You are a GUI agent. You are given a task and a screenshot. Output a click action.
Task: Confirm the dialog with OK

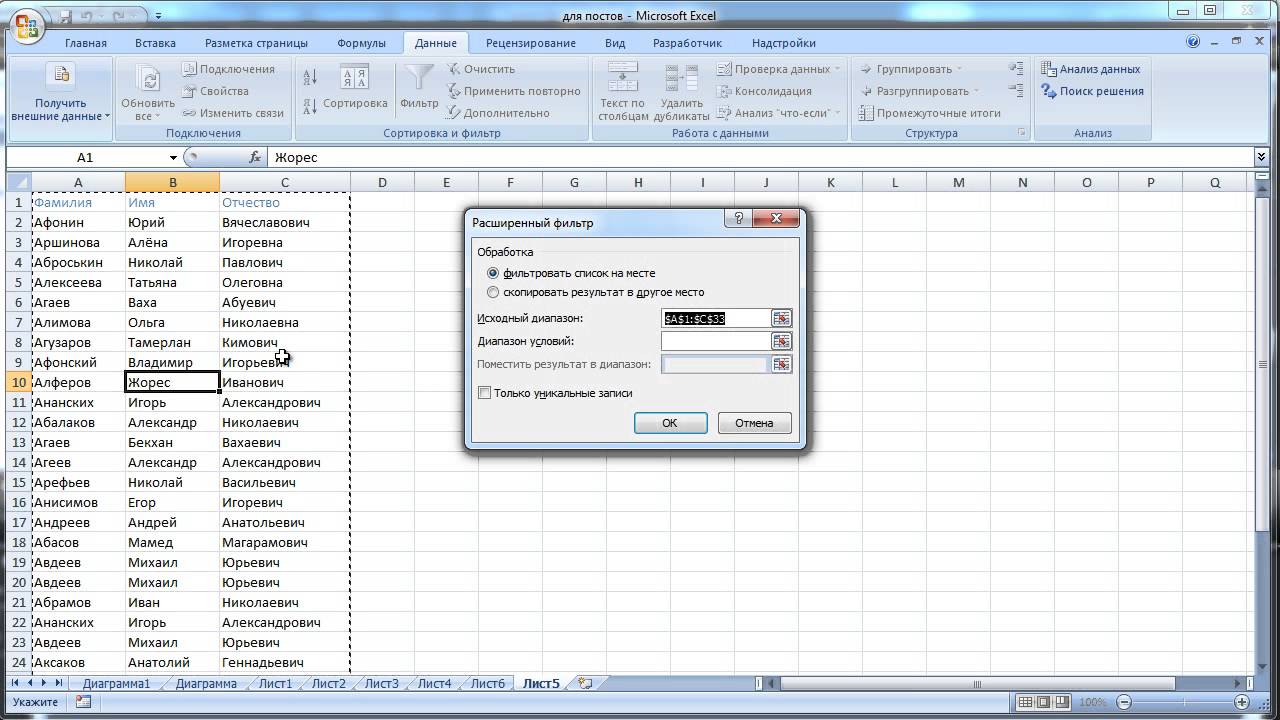[x=670, y=423]
